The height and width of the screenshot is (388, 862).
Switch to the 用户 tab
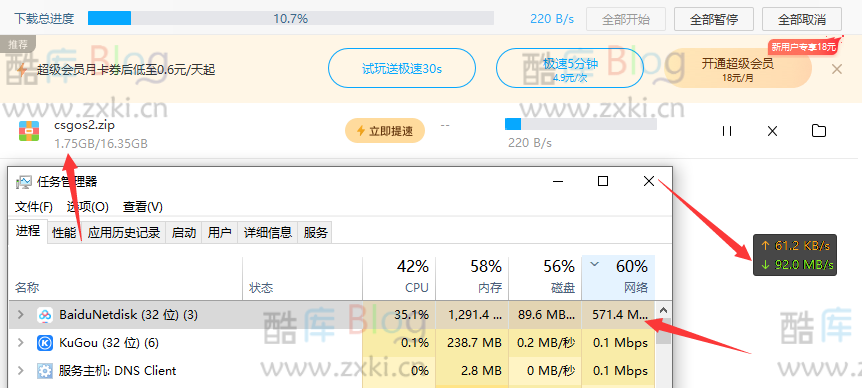click(x=219, y=232)
